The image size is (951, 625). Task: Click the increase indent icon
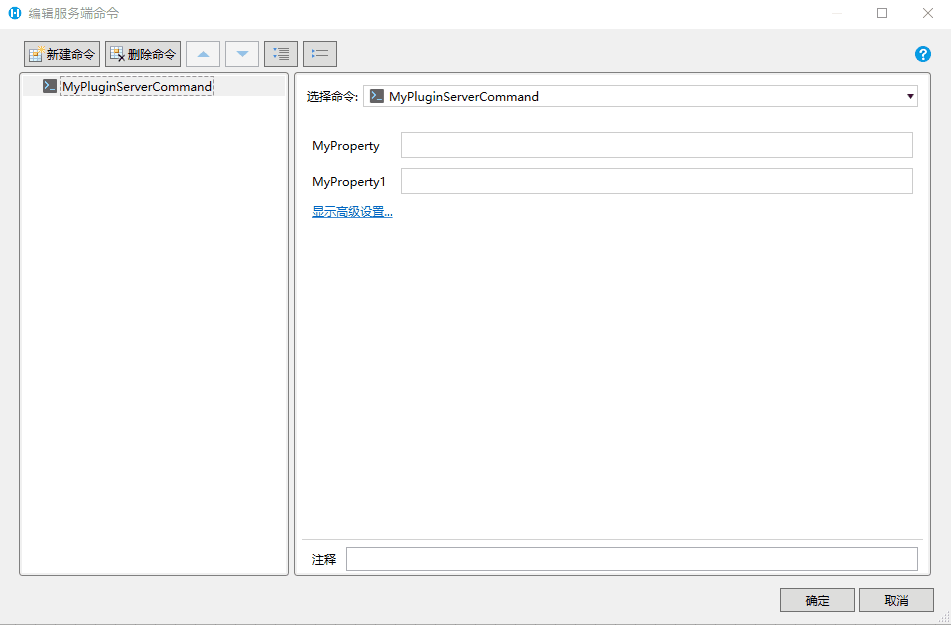click(x=281, y=54)
